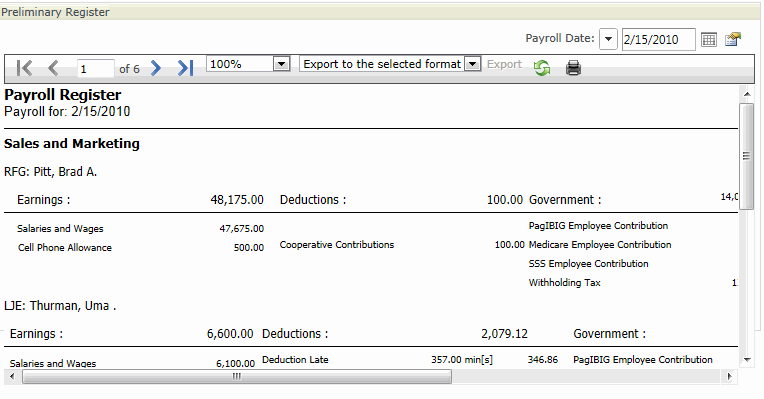Print the payroll register
The image size is (764, 399).
point(573,68)
